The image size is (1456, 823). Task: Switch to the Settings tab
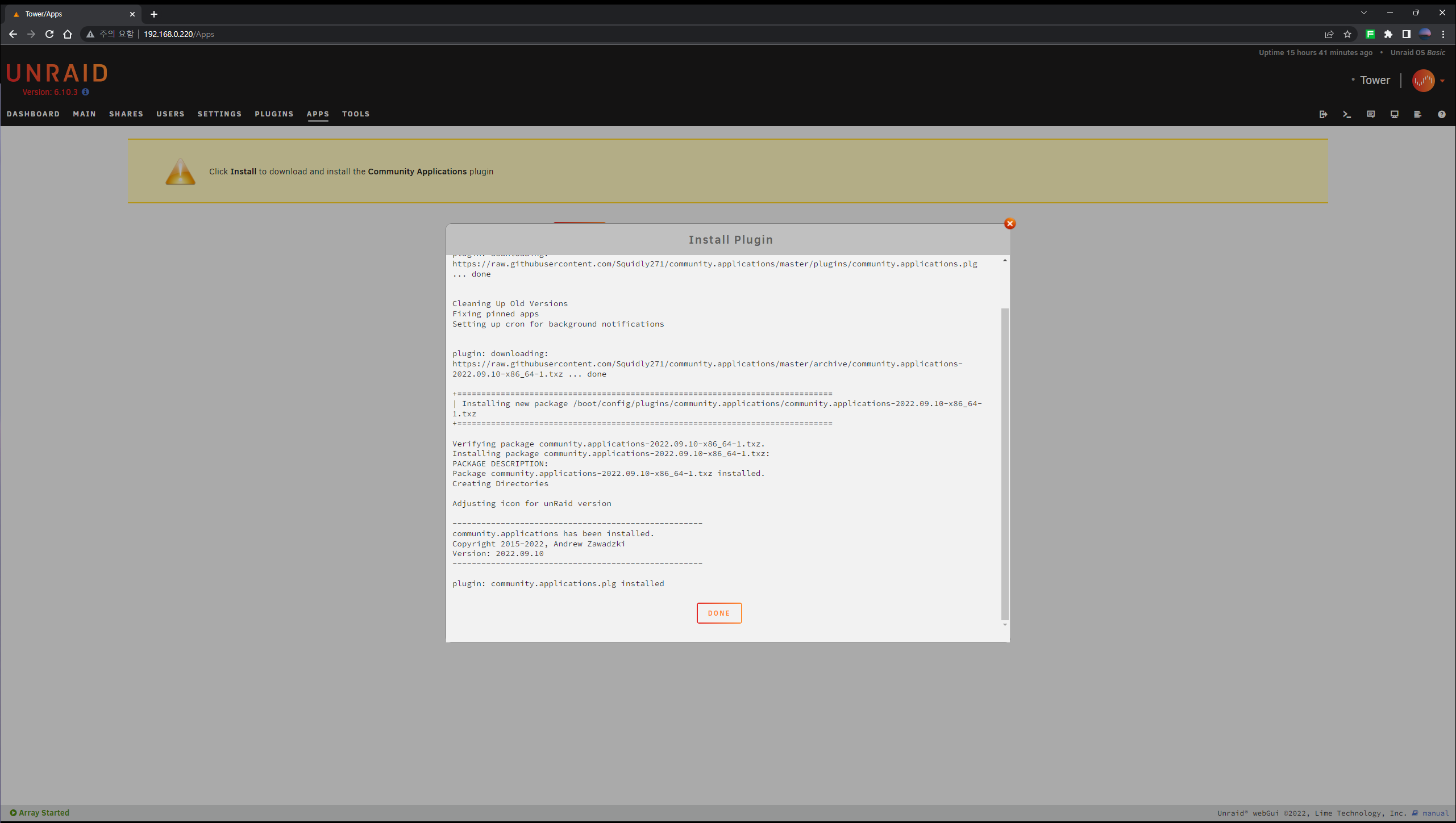coord(219,114)
